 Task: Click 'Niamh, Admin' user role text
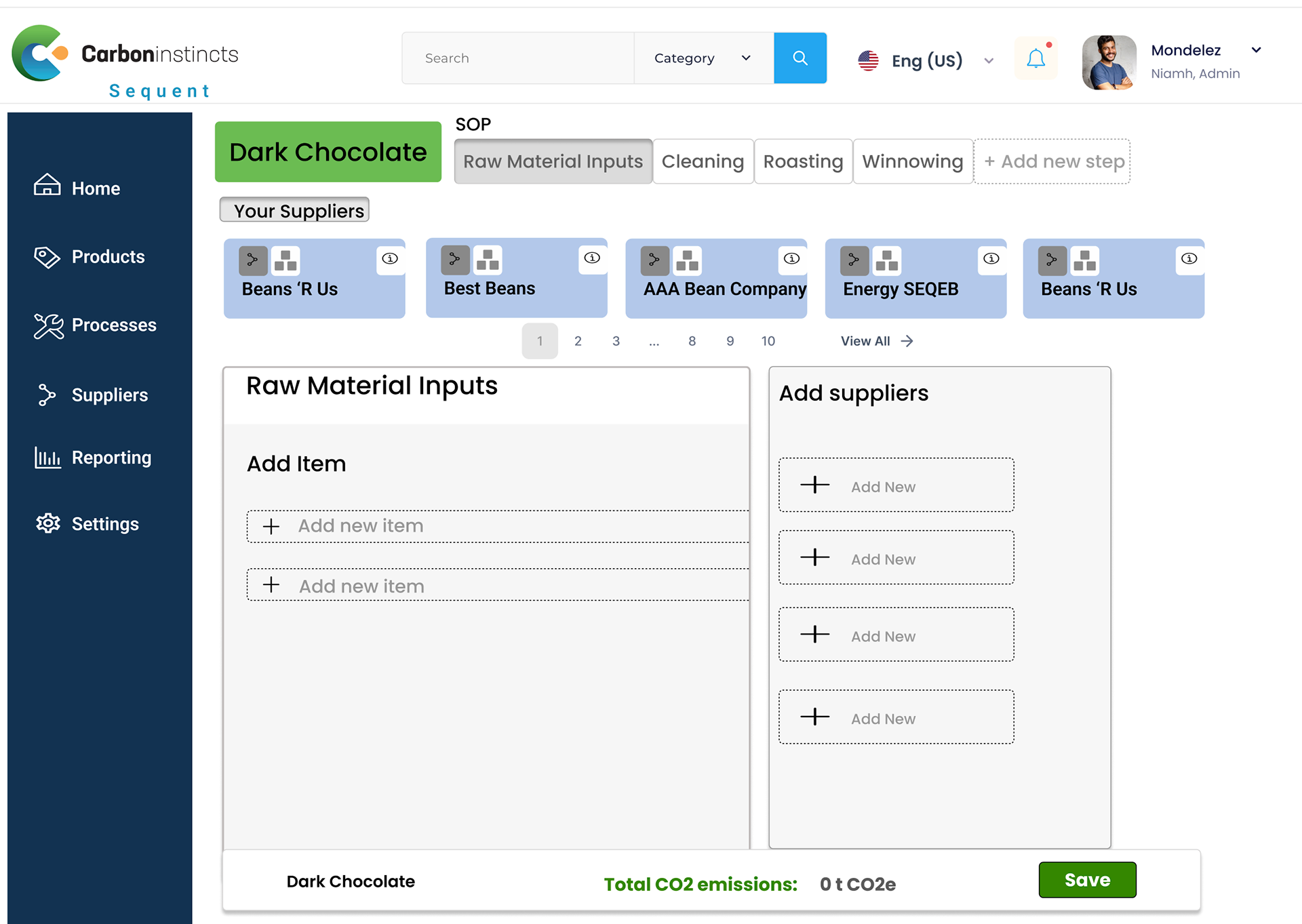[1195, 73]
